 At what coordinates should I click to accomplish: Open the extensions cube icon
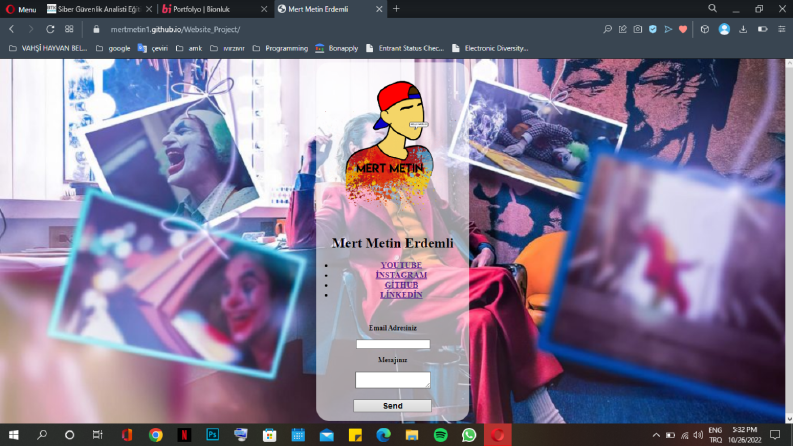click(x=704, y=29)
